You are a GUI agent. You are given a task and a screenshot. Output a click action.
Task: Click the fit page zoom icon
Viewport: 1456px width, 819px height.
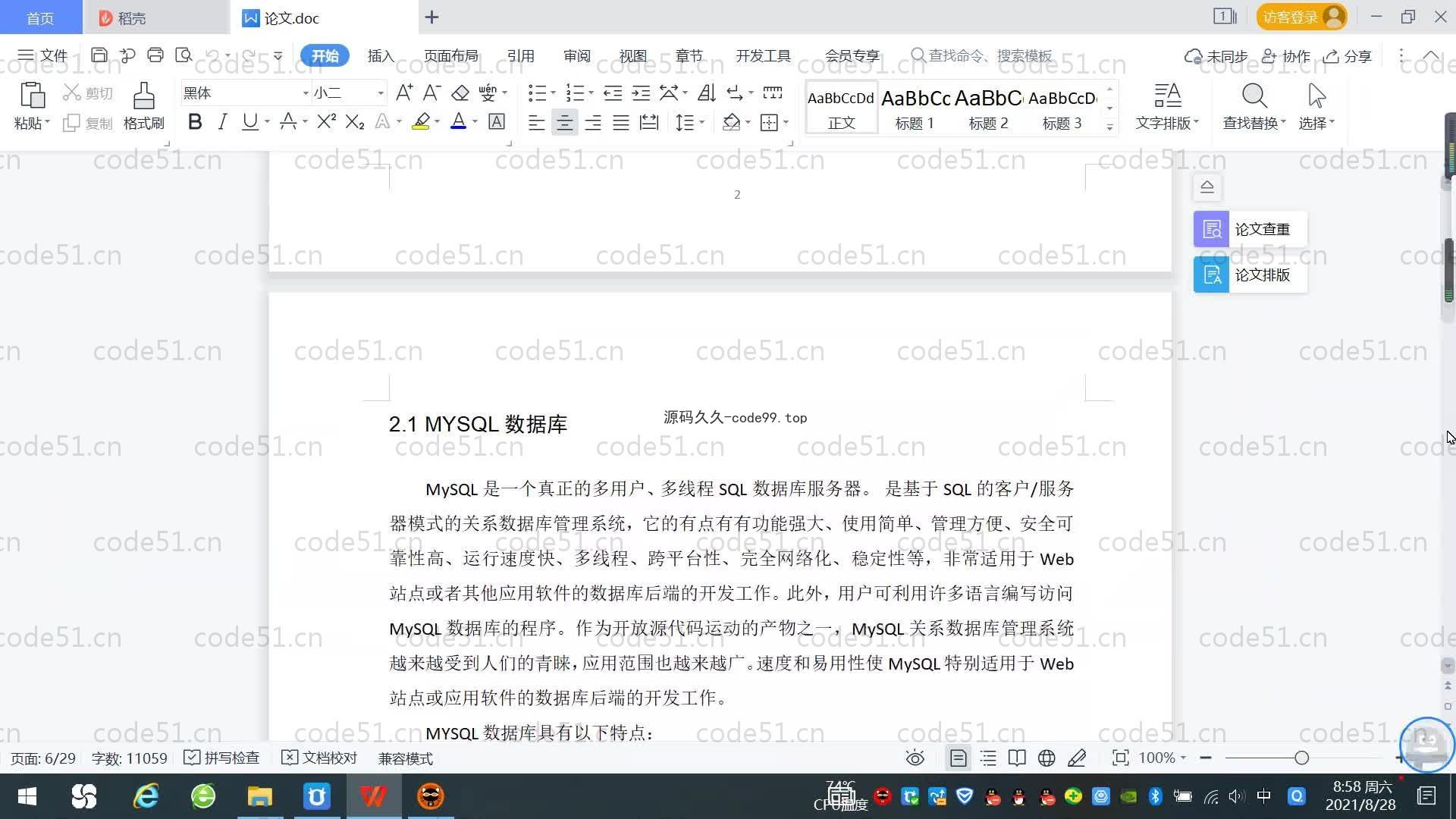tap(1120, 758)
